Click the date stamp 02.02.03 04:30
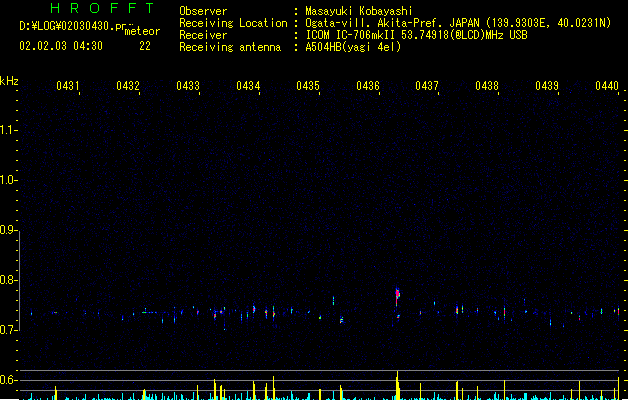The width and height of the screenshot is (629, 400). coord(61,46)
